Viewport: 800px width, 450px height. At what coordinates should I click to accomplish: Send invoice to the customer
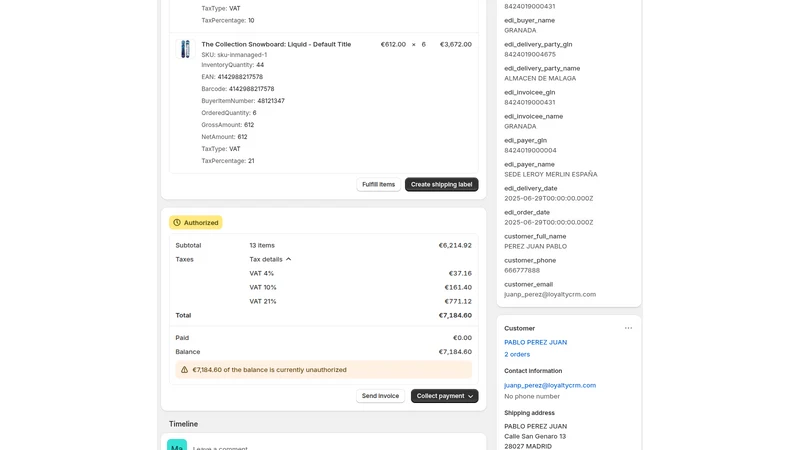click(380, 396)
